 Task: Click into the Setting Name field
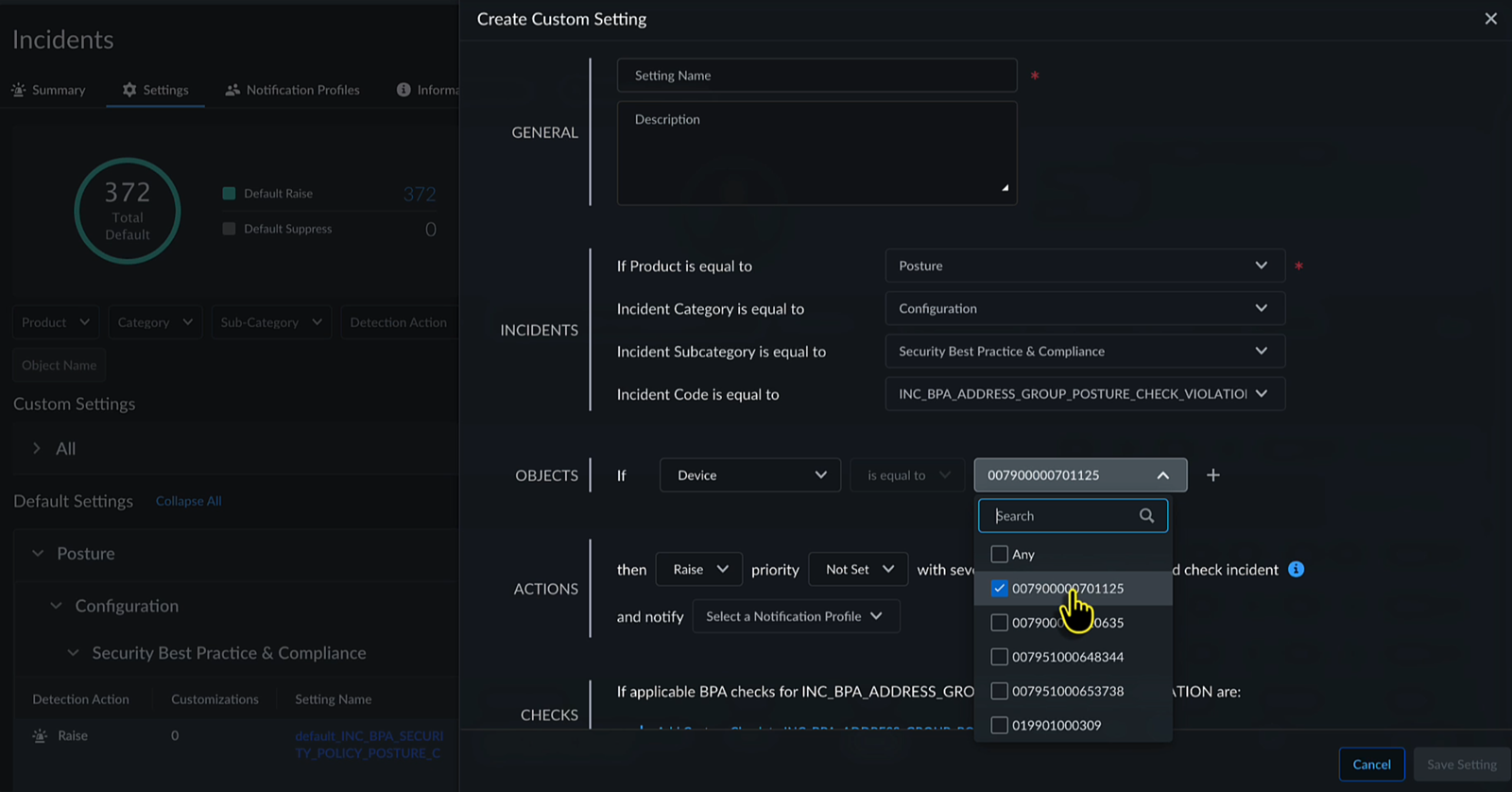816,76
